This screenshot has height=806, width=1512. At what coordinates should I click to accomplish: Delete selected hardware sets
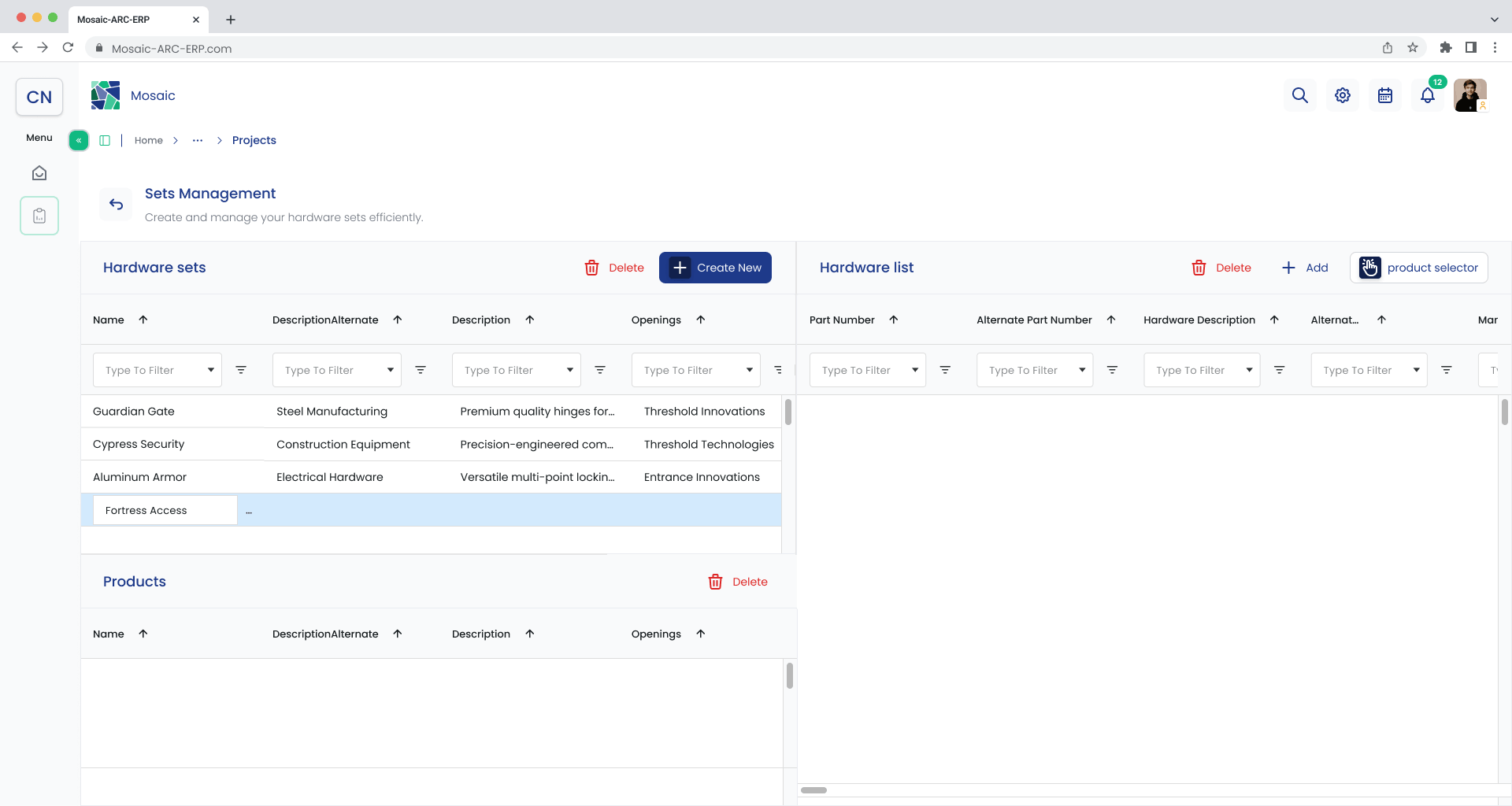614,268
